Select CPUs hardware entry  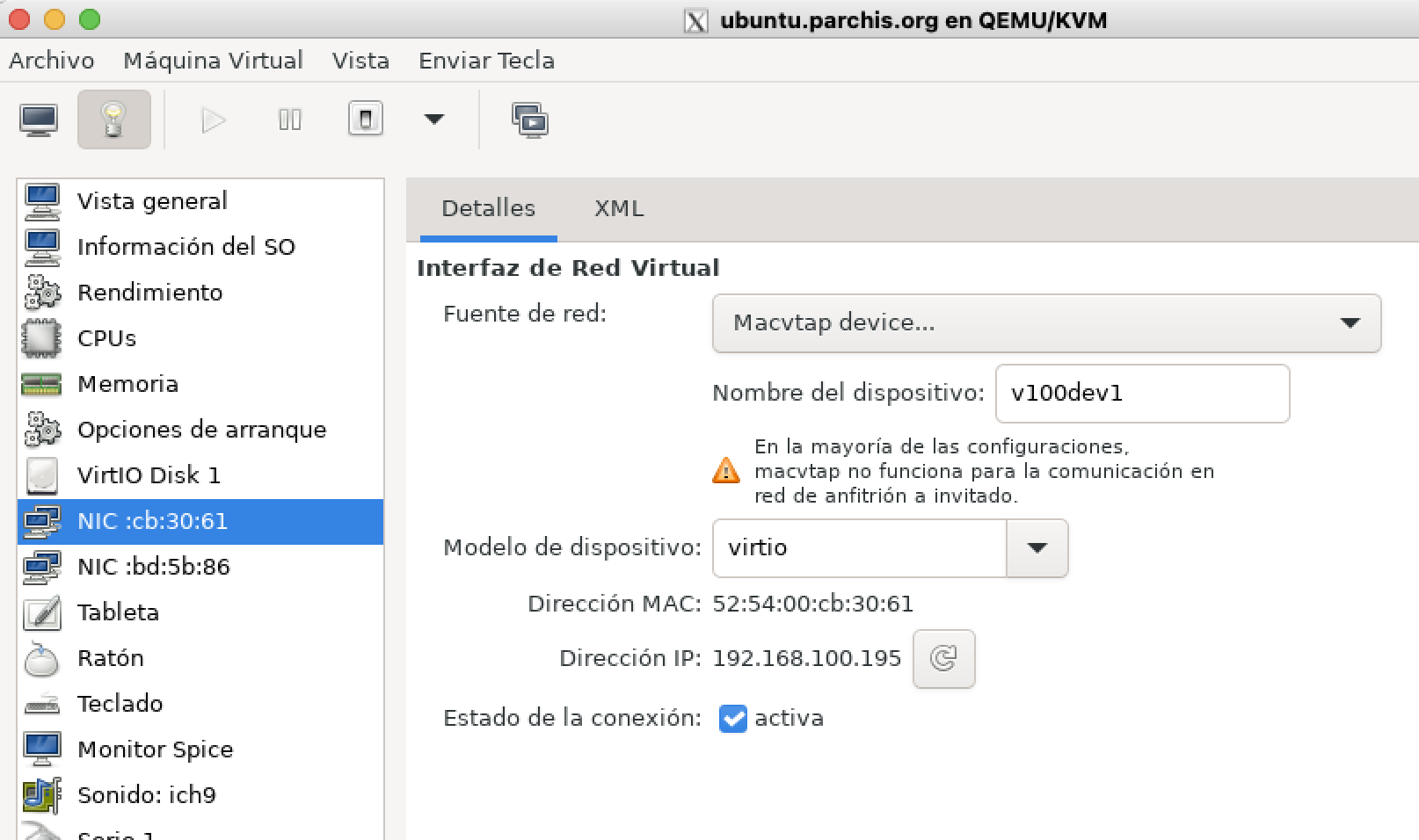pyautogui.click(x=200, y=338)
